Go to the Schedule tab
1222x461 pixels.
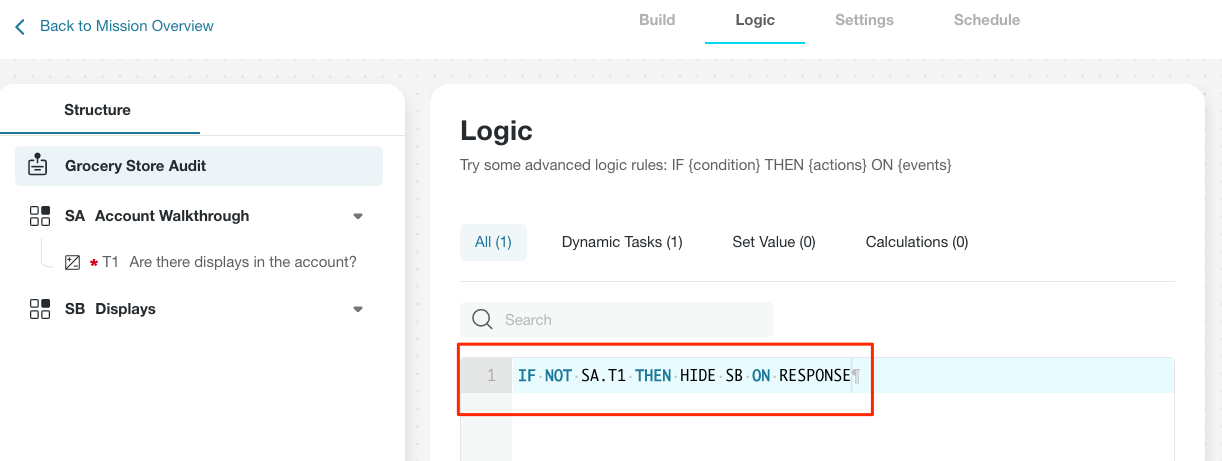987,20
